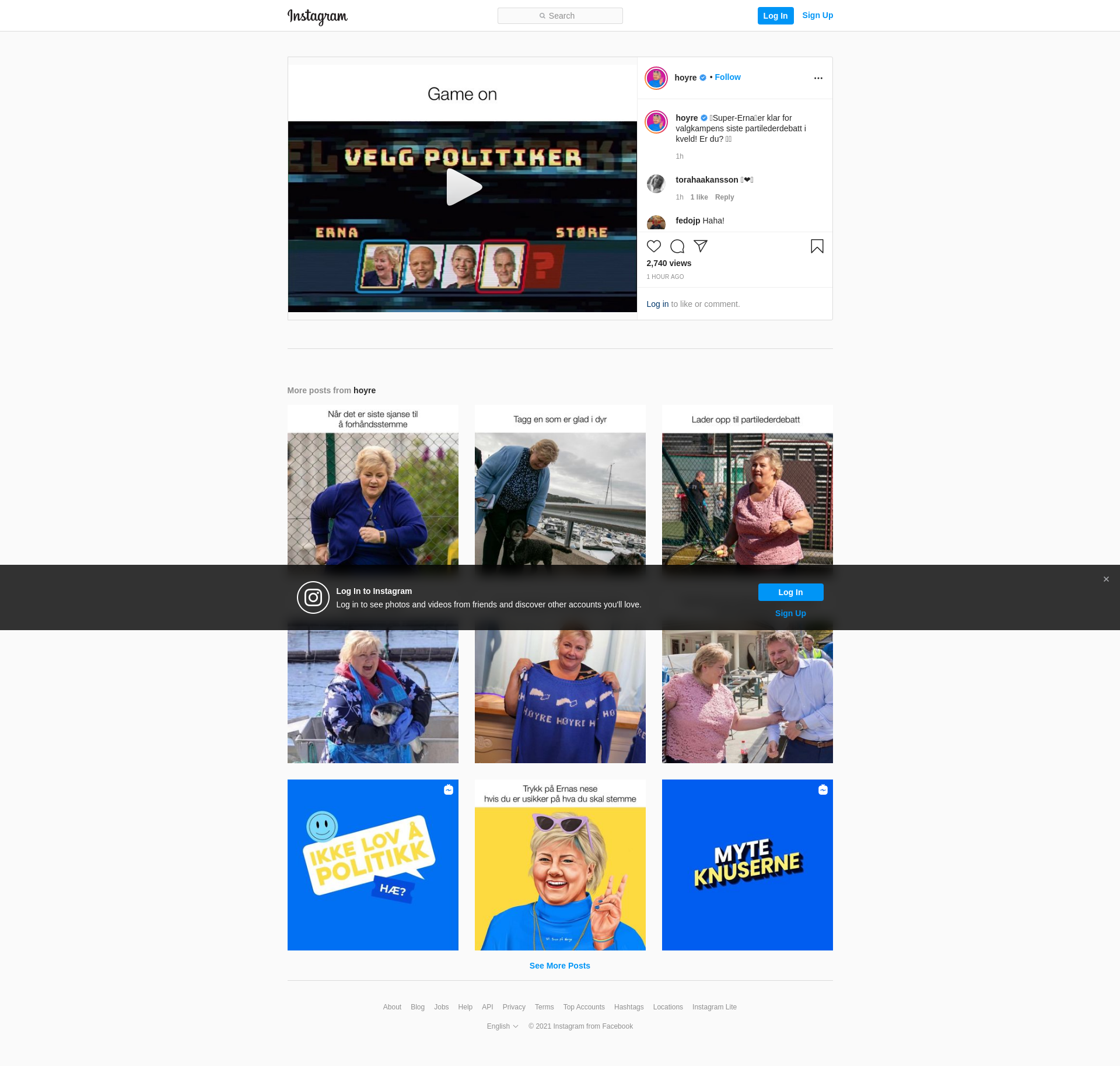
Task: Open hoyre profile picture in post header
Action: pyautogui.click(x=656, y=78)
